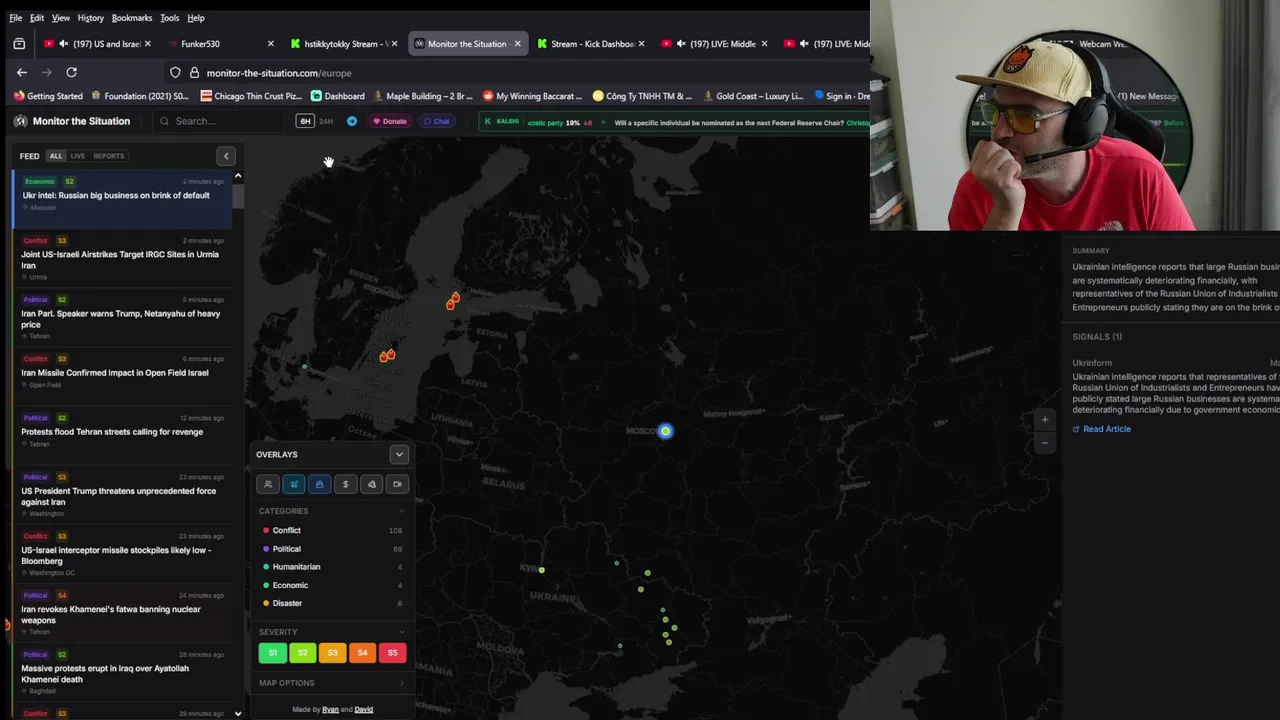Close the Funker530 browser tab

270,44
